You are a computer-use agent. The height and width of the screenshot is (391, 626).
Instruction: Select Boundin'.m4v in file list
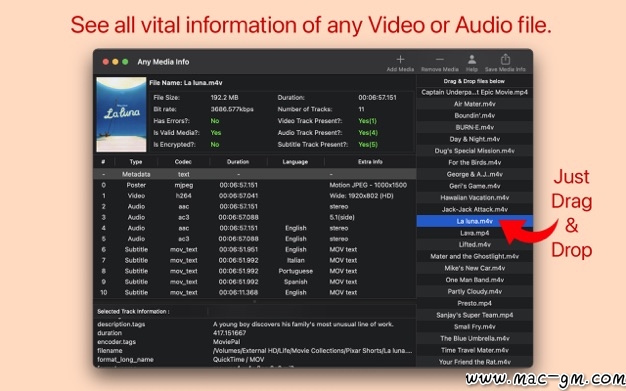474,115
